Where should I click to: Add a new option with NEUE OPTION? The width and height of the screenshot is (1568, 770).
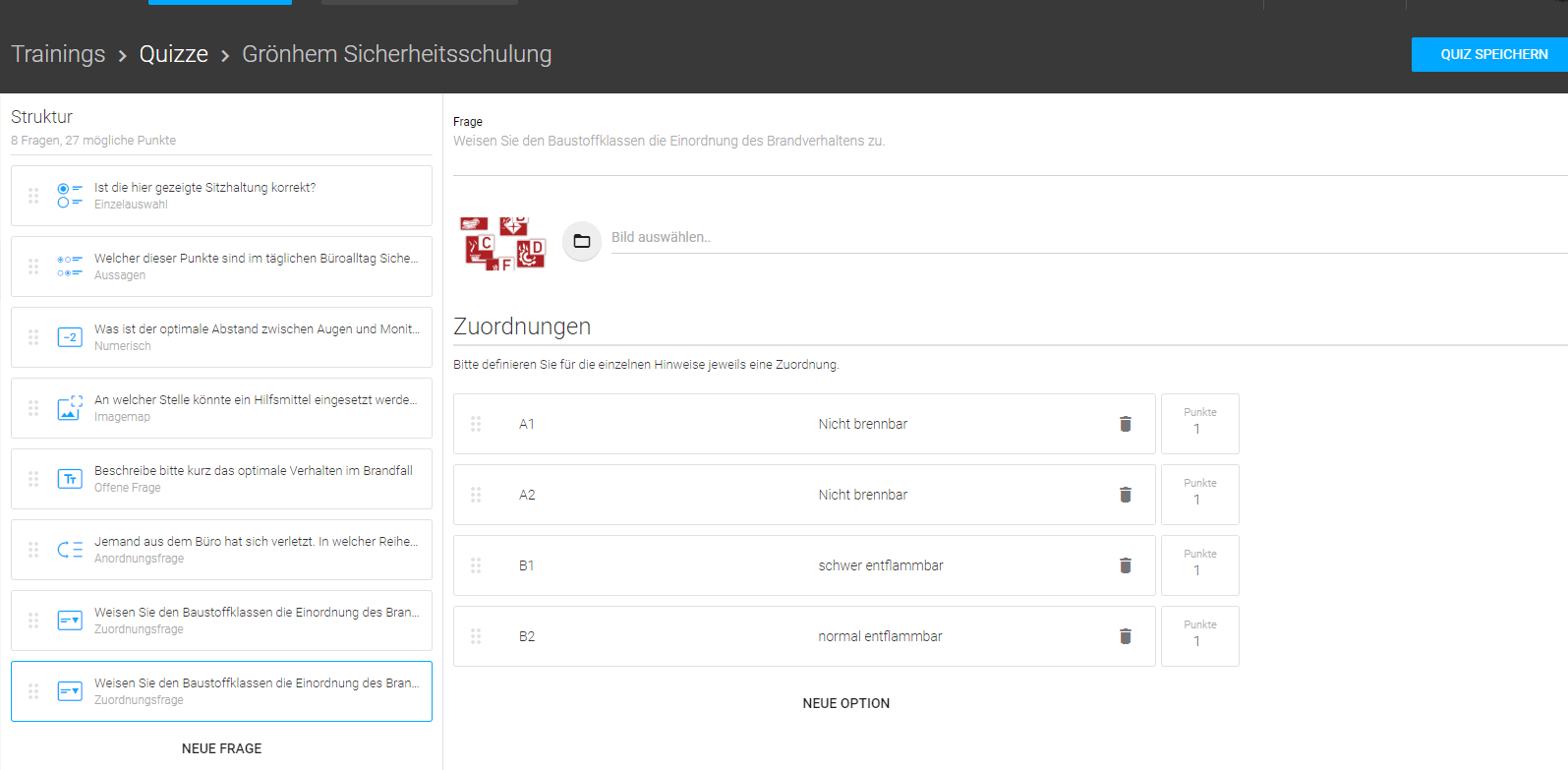(846, 703)
